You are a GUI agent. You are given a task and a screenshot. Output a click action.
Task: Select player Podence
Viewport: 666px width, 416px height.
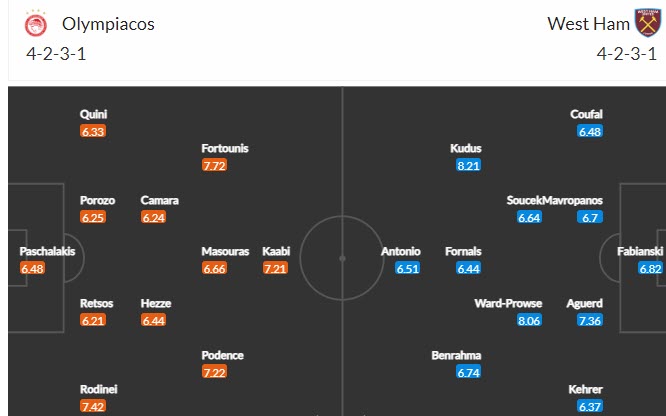pyautogui.click(x=222, y=355)
